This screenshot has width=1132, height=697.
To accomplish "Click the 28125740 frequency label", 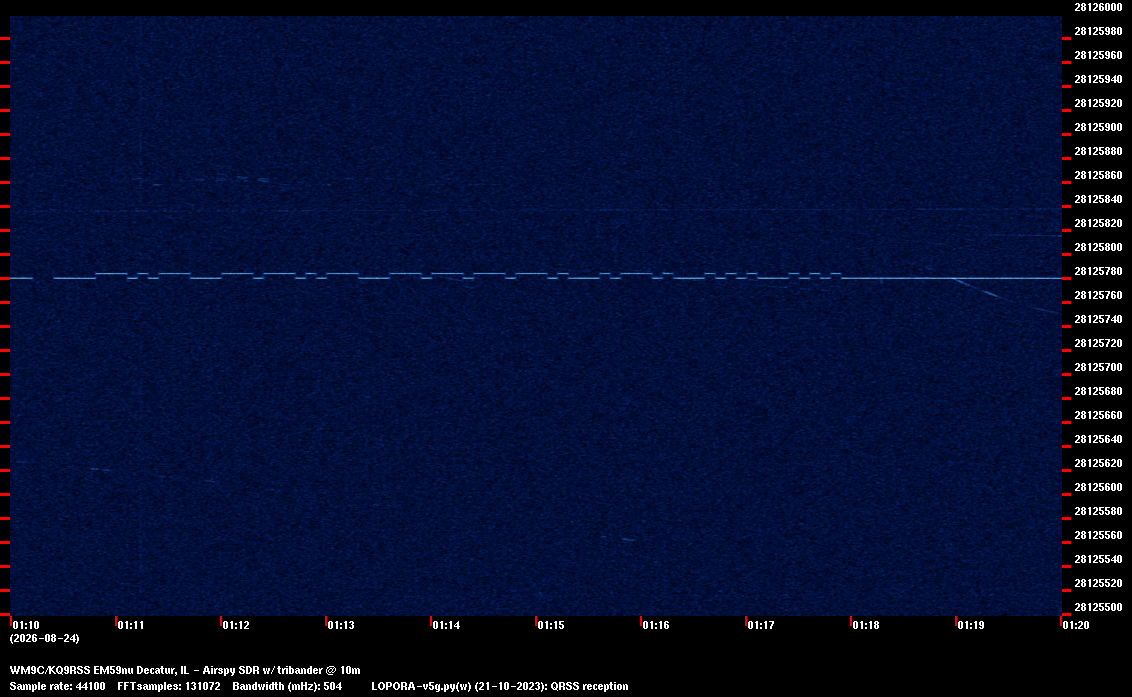I will [x=1098, y=319].
